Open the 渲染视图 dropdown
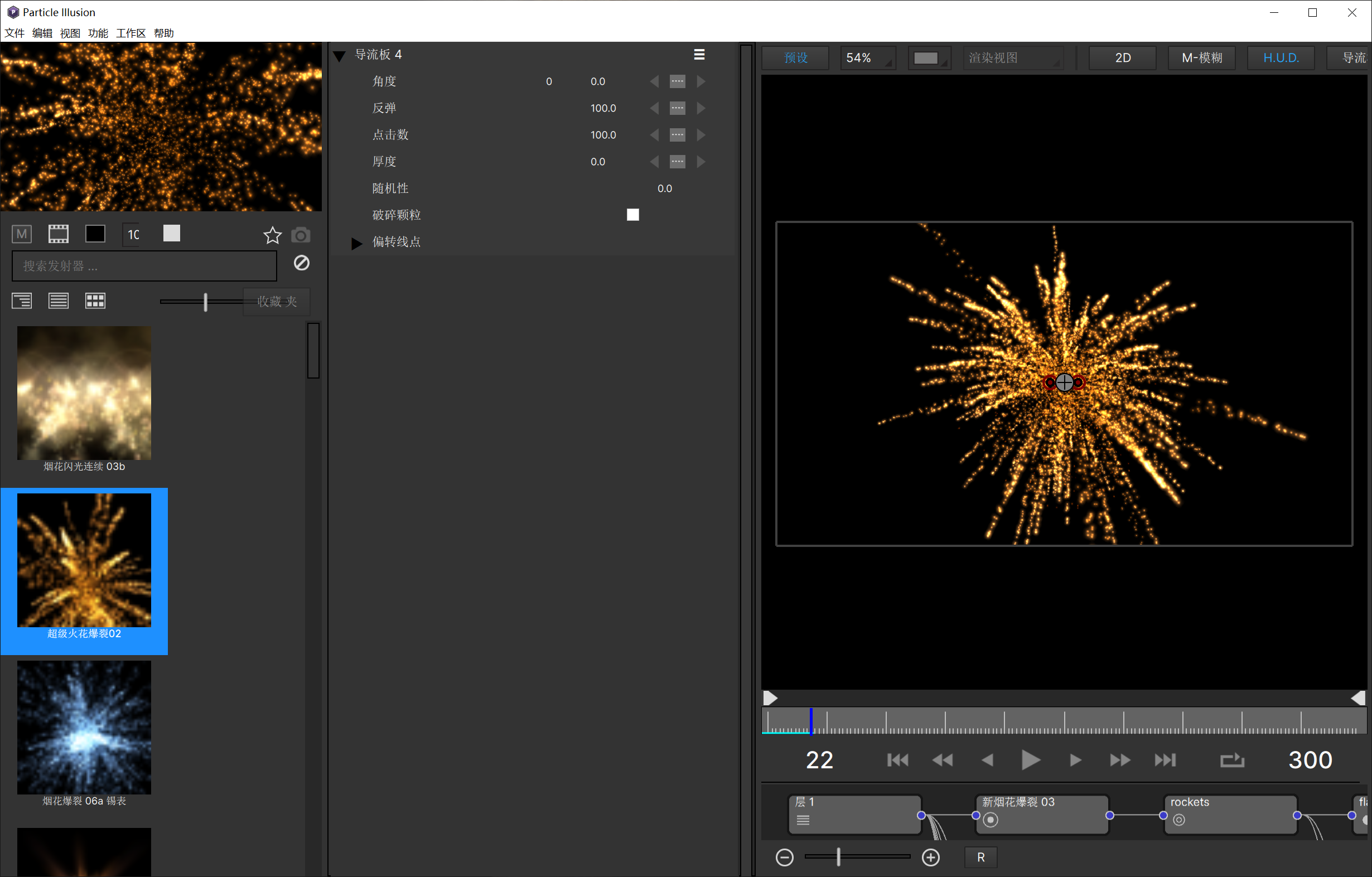The image size is (1372, 877). coord(1012,58)
